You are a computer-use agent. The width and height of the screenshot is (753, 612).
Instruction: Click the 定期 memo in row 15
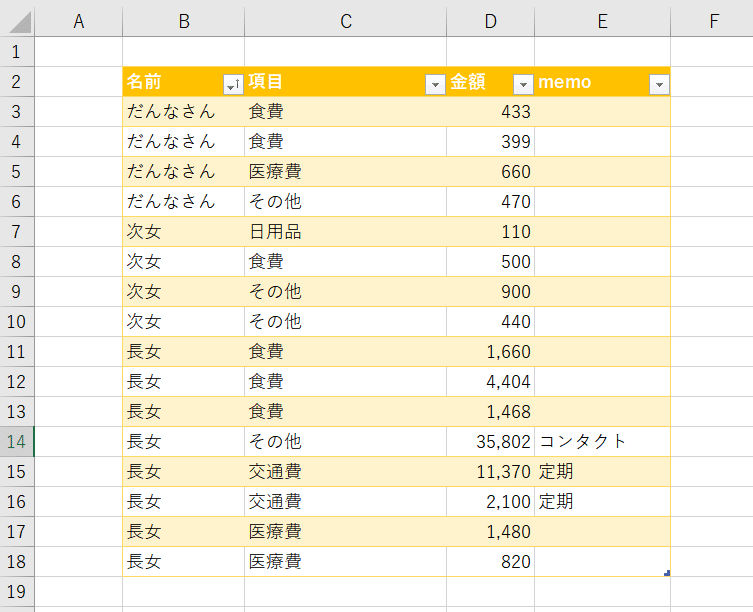tap(603, 472)
